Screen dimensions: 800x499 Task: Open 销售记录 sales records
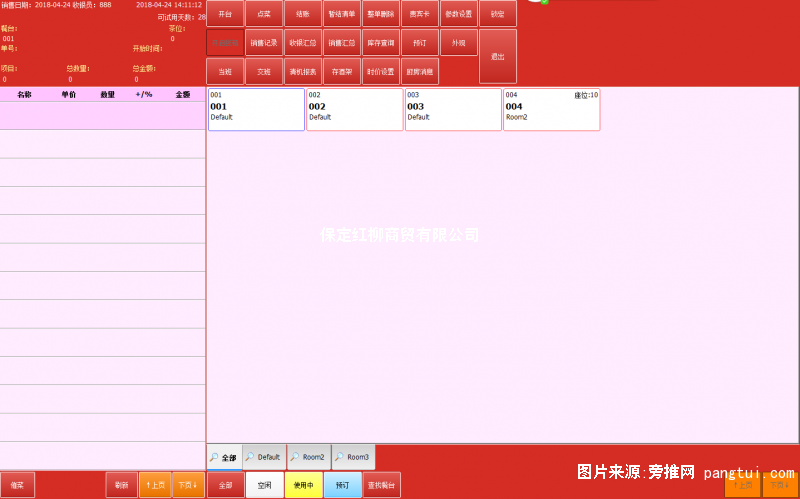point(264,43)
